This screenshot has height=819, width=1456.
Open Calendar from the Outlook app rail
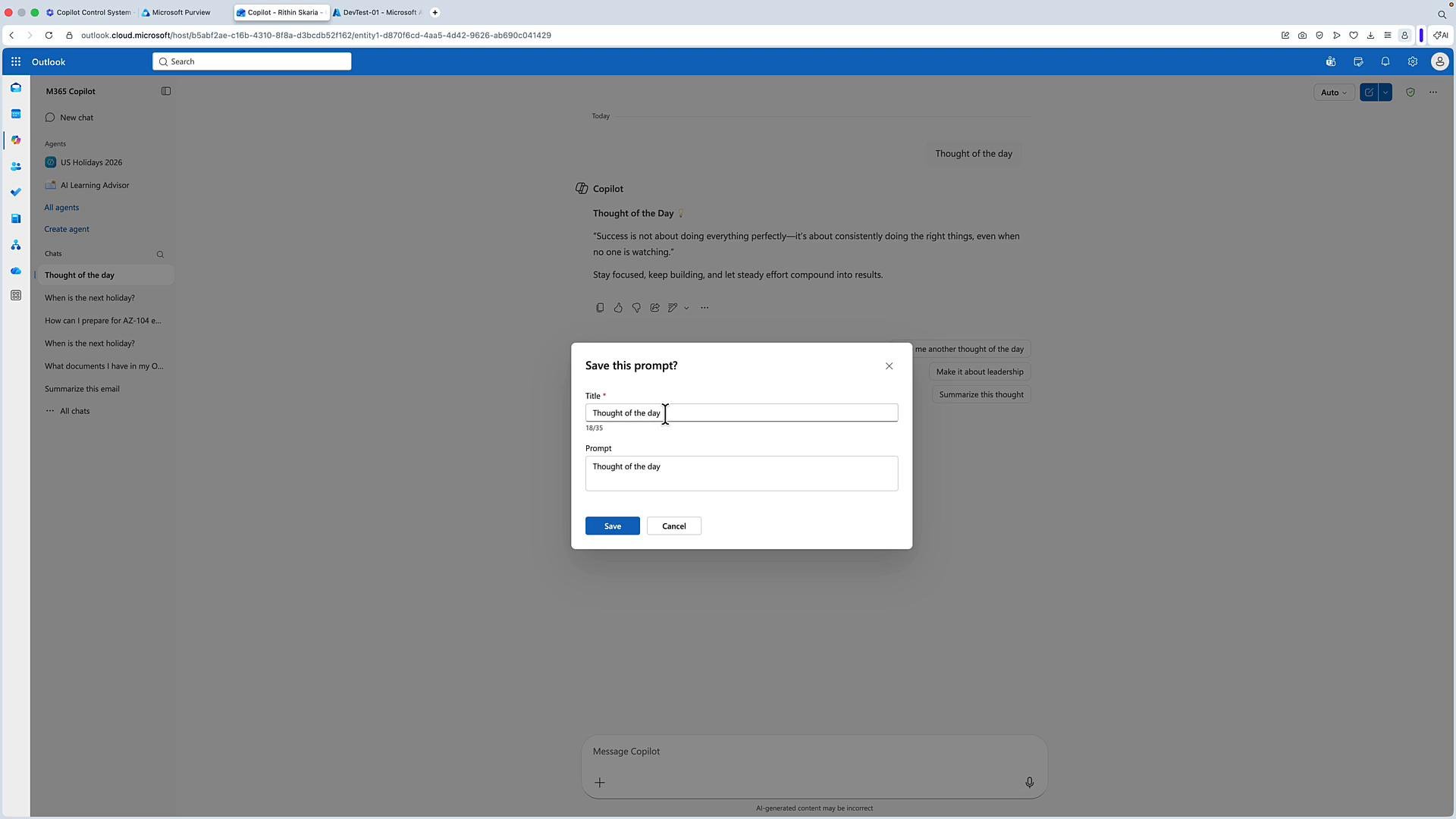pyautogui.click(x=16, y=114)
